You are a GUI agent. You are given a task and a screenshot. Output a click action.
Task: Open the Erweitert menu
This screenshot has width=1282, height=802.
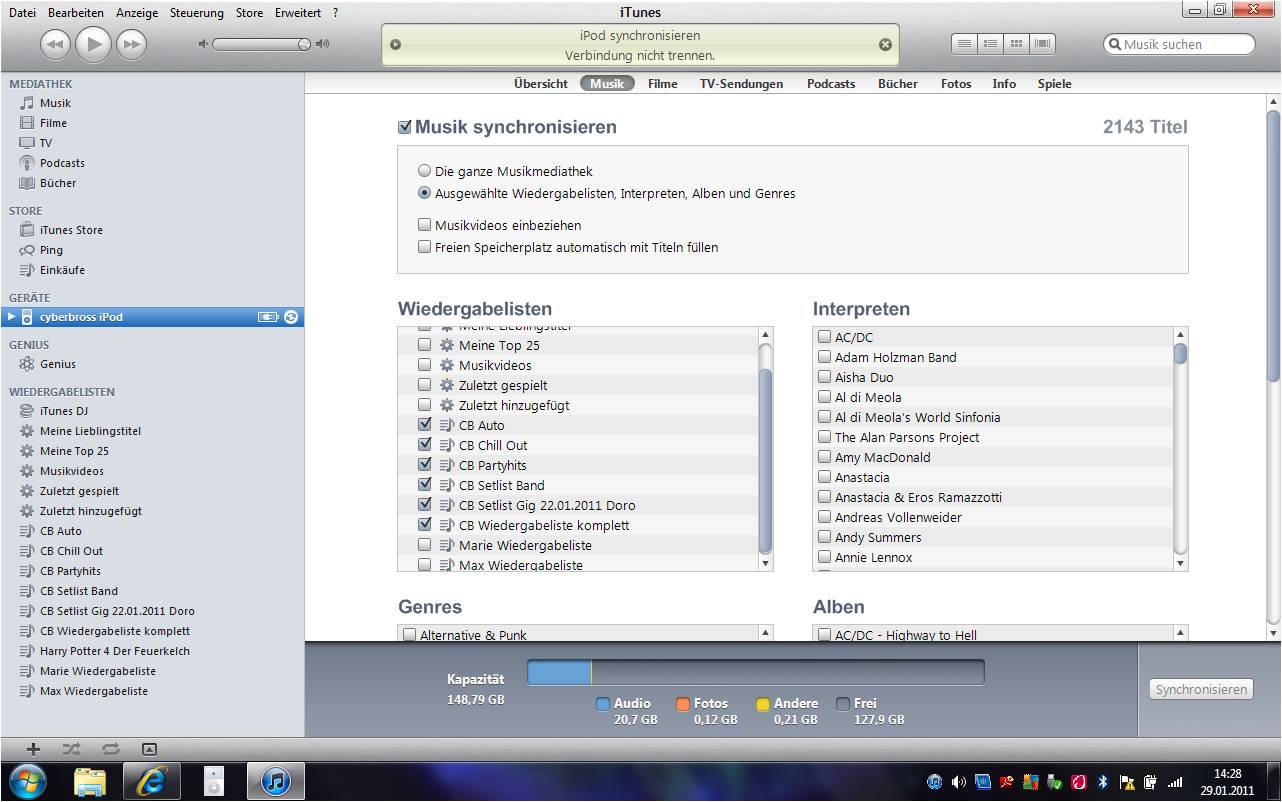coord(298,13)
